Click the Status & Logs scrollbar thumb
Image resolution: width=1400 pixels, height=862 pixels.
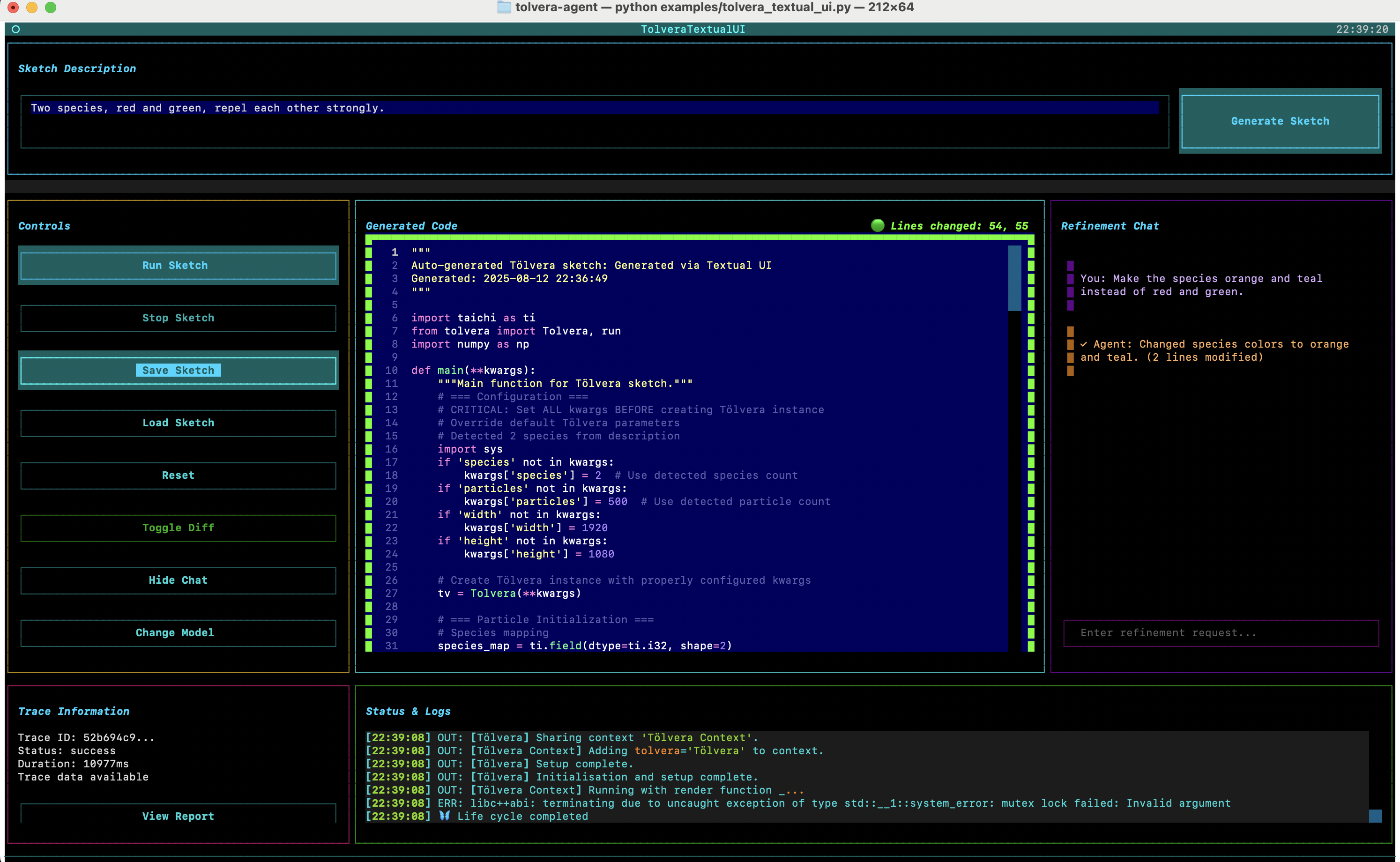click(1375, 816)
